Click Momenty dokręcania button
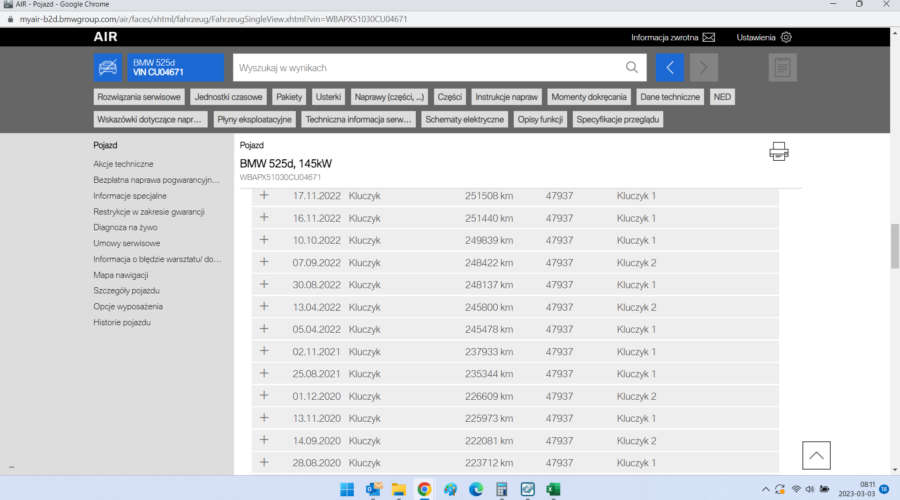The height and width of the screenshot is (500, 900). 589,97
